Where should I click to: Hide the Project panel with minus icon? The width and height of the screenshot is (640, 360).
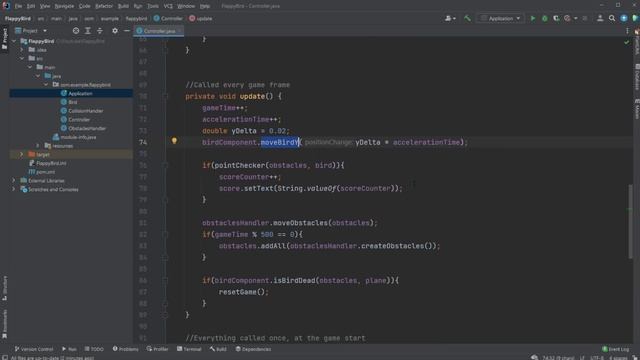[x=127, y=31]
